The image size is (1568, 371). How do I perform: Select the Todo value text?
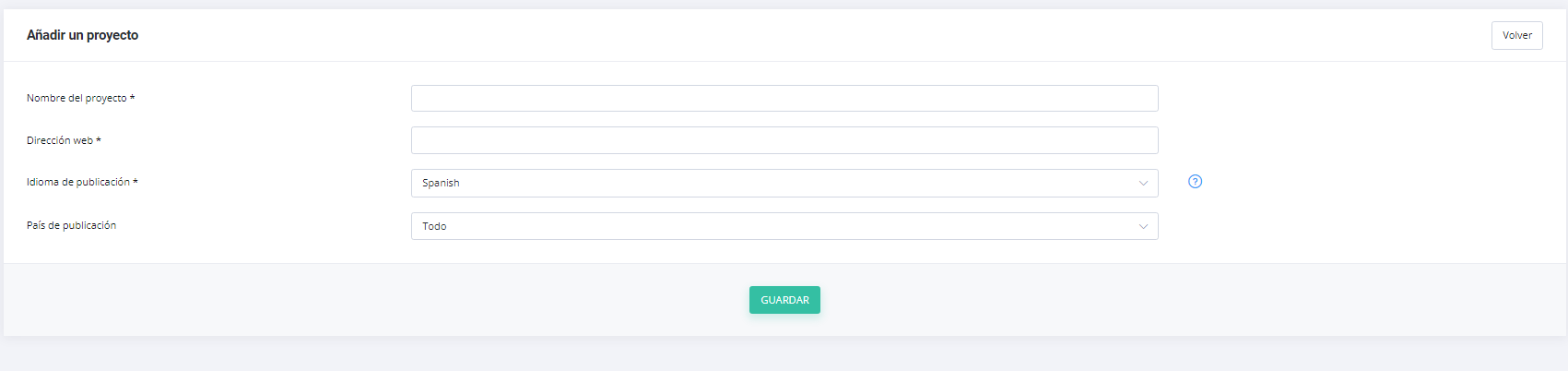pos(434,226)
